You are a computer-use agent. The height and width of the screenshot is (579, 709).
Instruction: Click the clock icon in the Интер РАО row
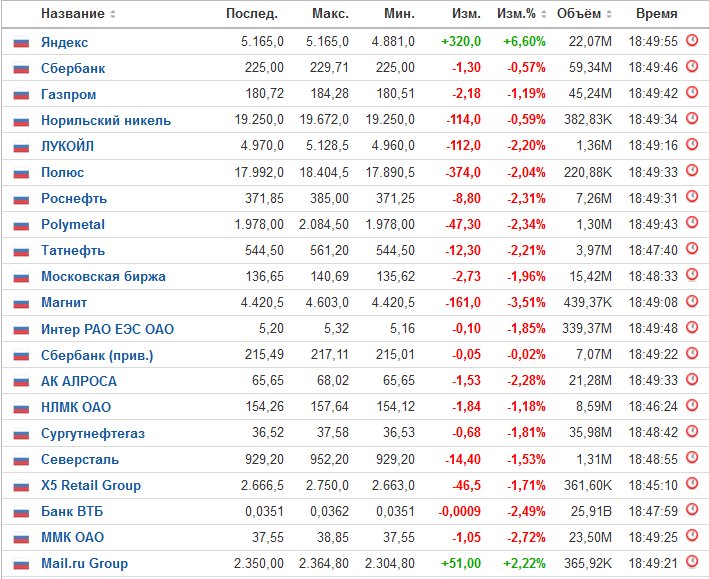click(x=692, y=327)
